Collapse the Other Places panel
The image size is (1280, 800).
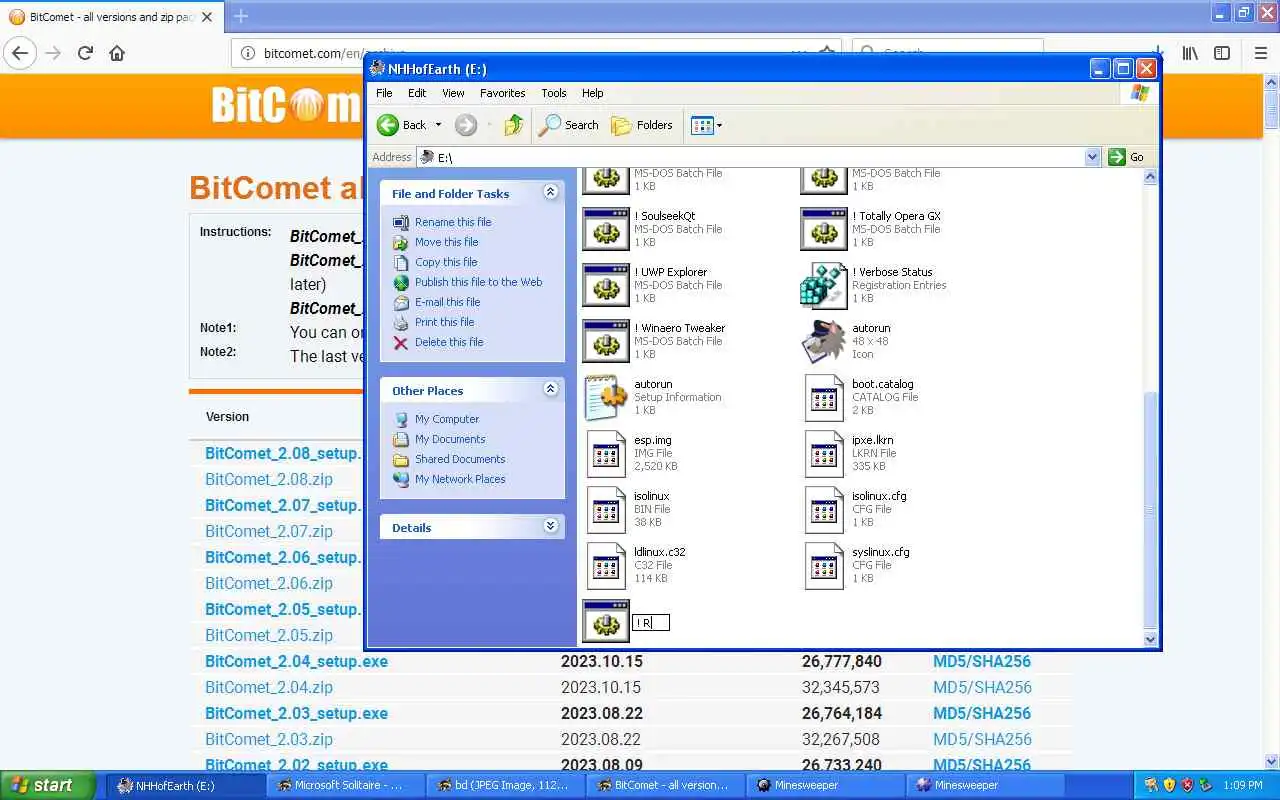point(550,389)
